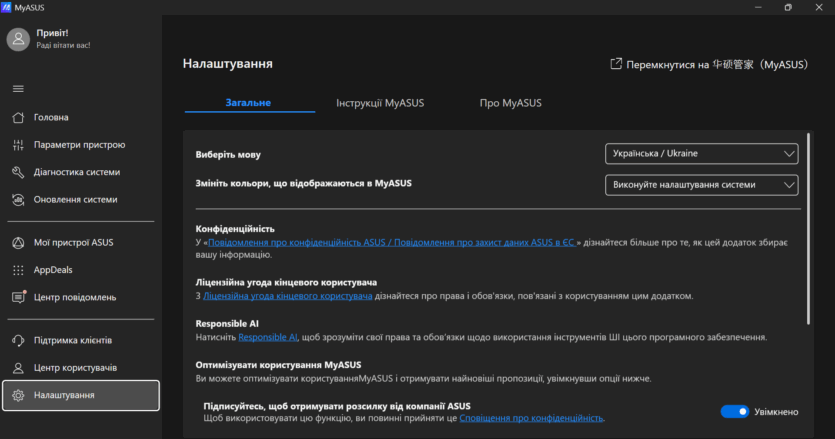Click the hamburger menu icon in sidebar
835x439 pixels.
coord(17,89)
